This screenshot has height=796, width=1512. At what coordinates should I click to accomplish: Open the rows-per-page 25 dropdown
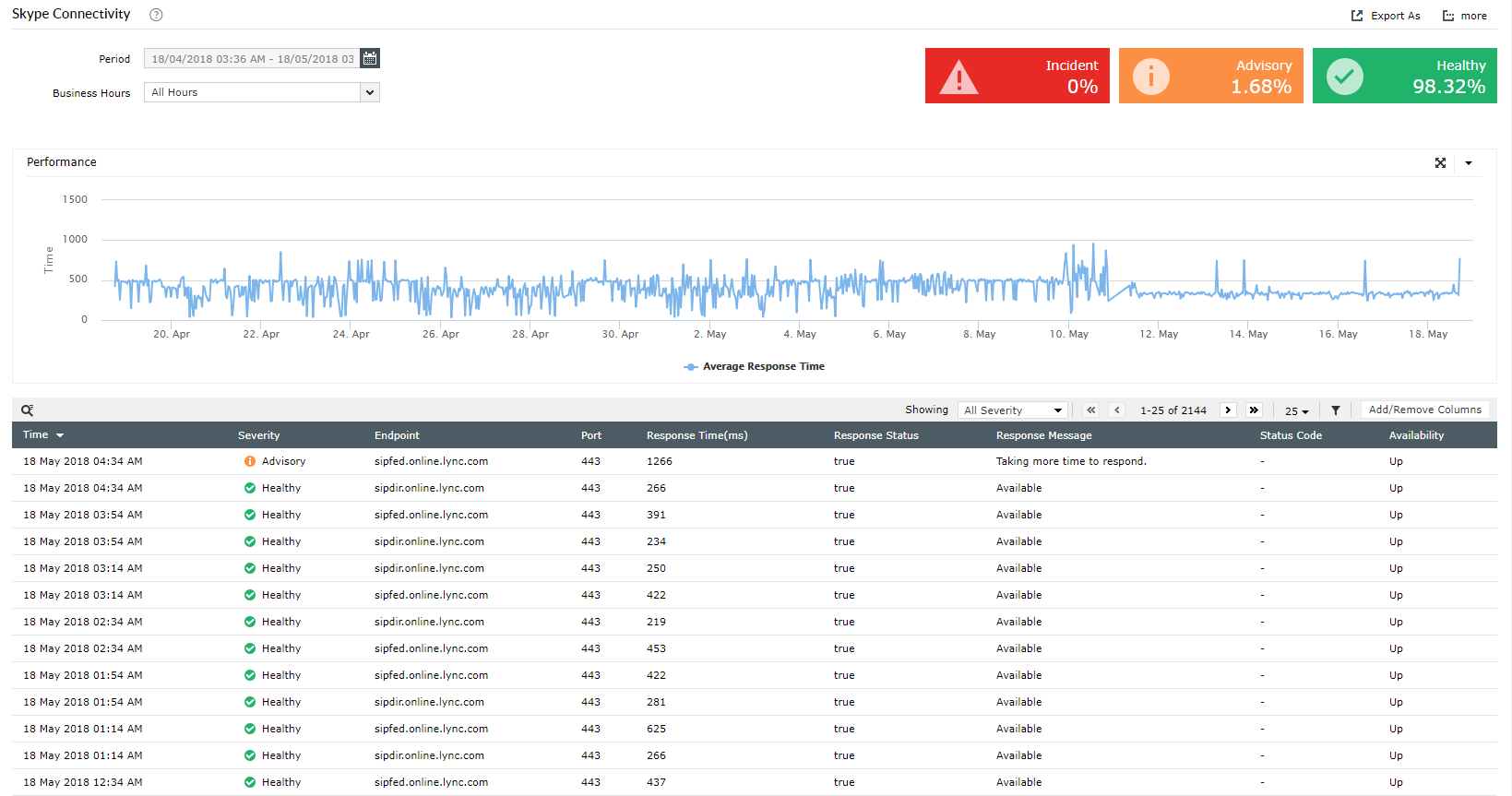pos(1296,411)
